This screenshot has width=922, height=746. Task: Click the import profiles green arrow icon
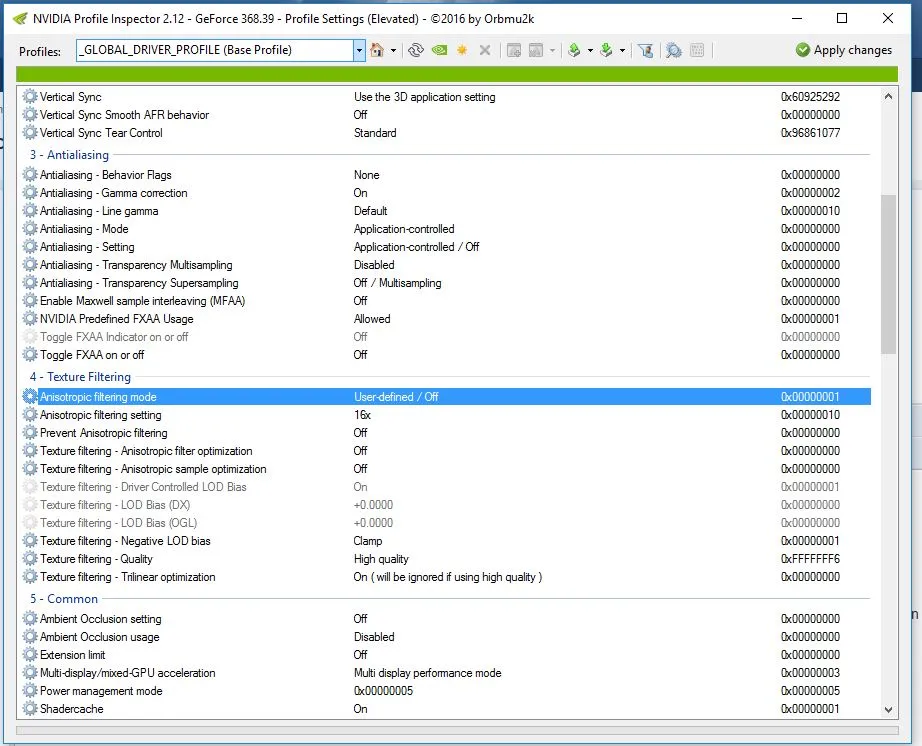click(606, 51)
